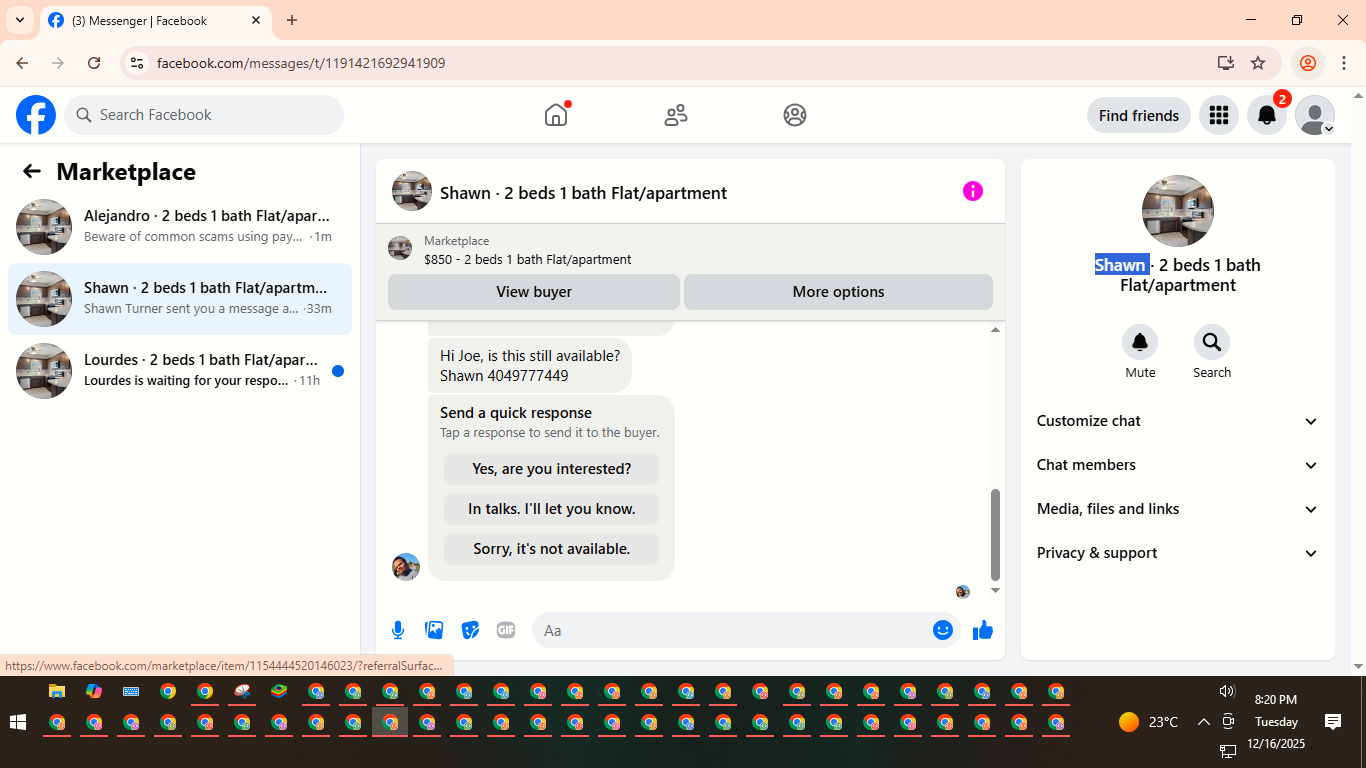
Task: Click the taskbar clock showing 8:20 PM
Action: pyautogui.click(x=1276, y=700)
